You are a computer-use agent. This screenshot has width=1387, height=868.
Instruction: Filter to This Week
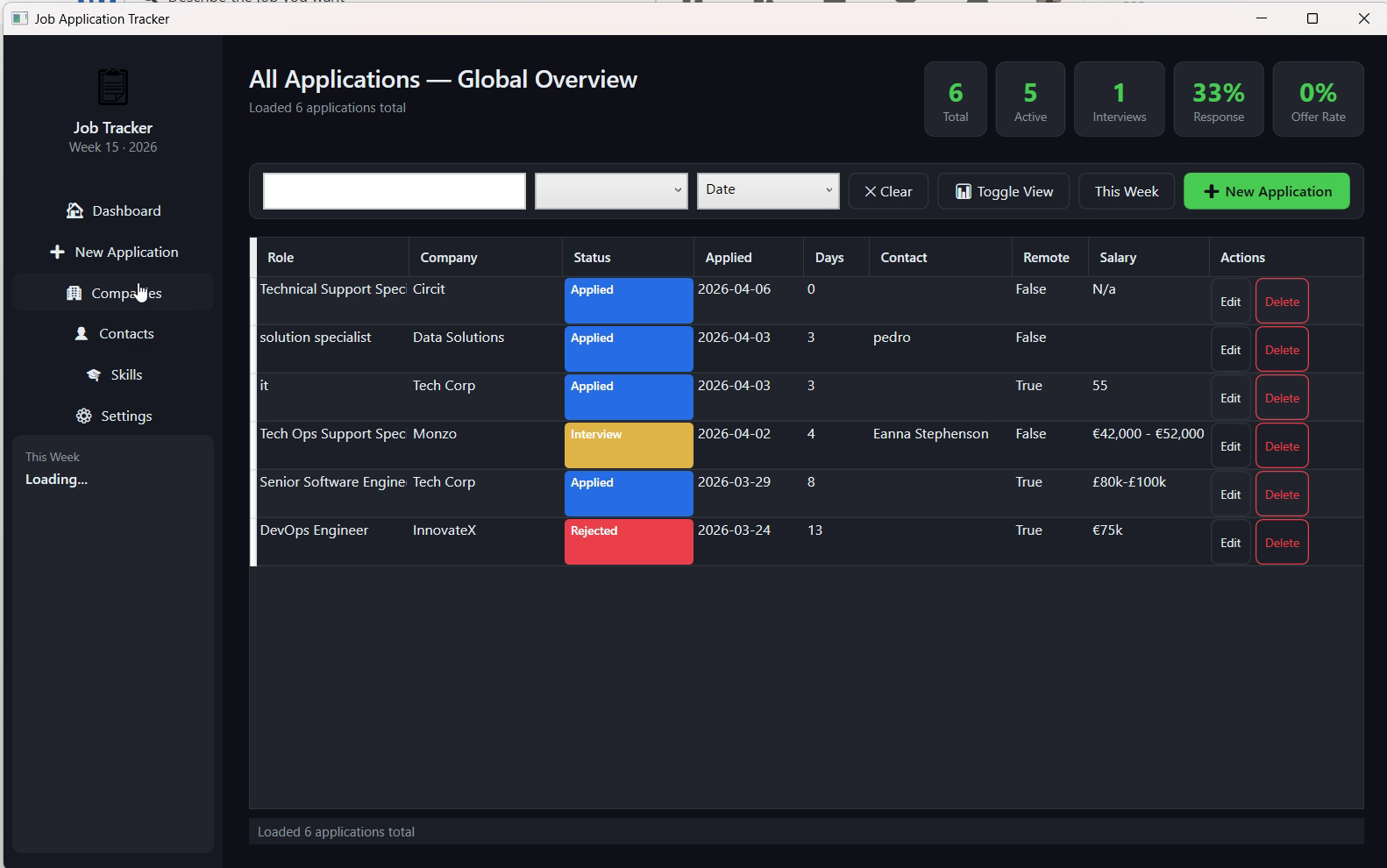1127,191
